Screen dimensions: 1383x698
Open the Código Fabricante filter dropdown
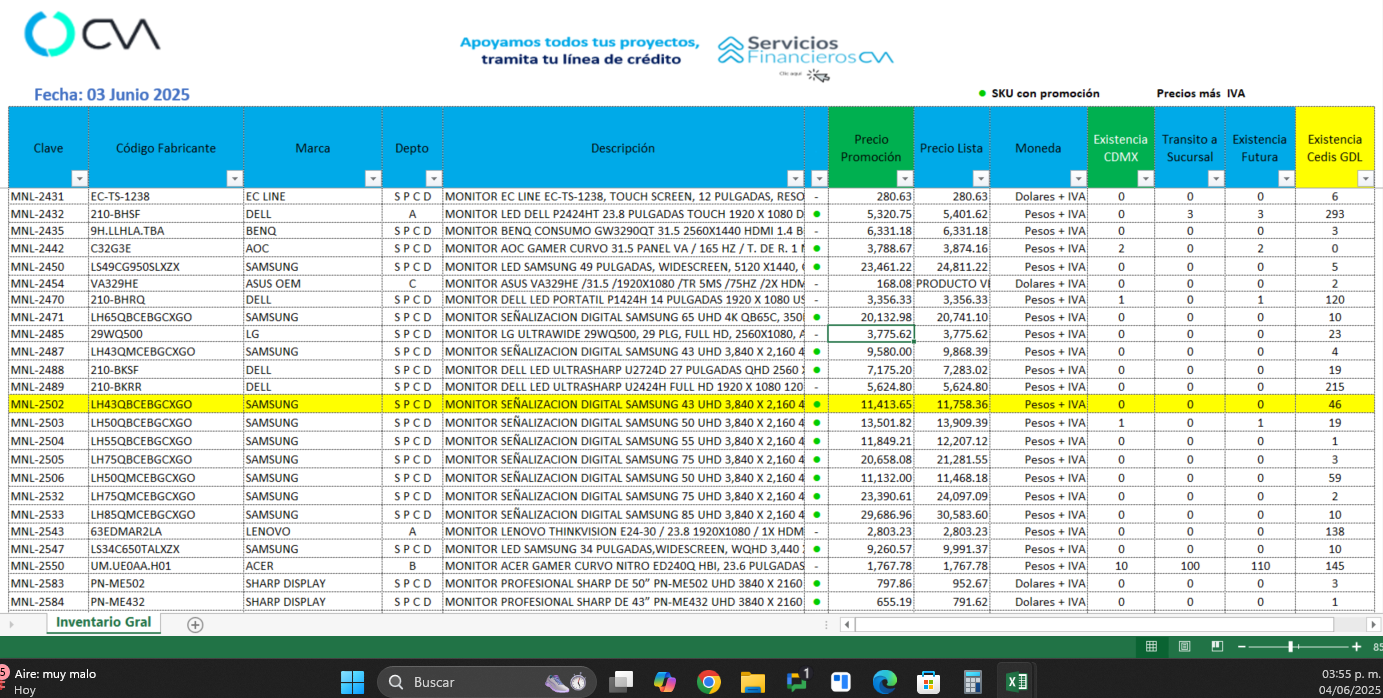234,179
